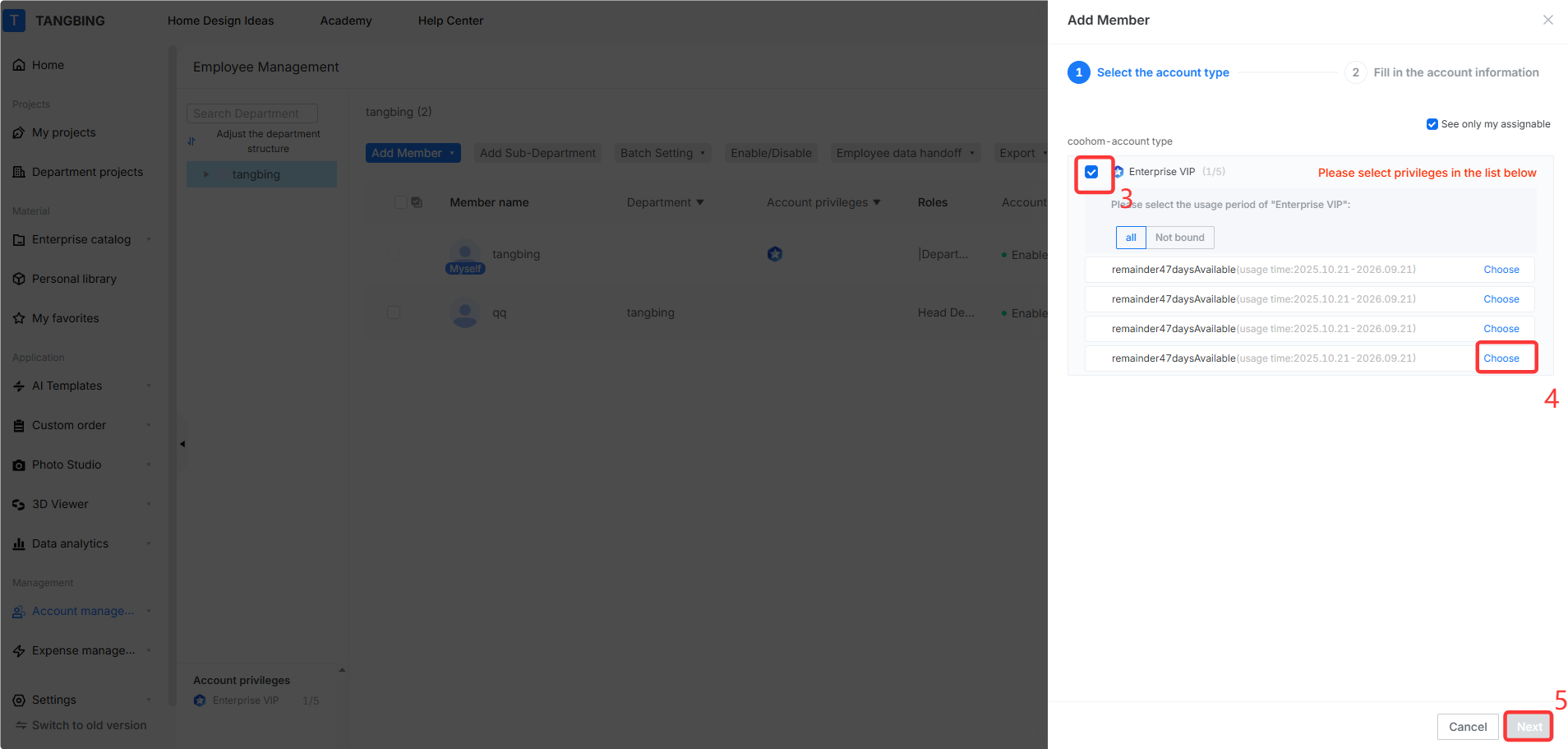Click the Enable/Disable button
This screenshot has height=749, width=1568.
pos(771,153)
